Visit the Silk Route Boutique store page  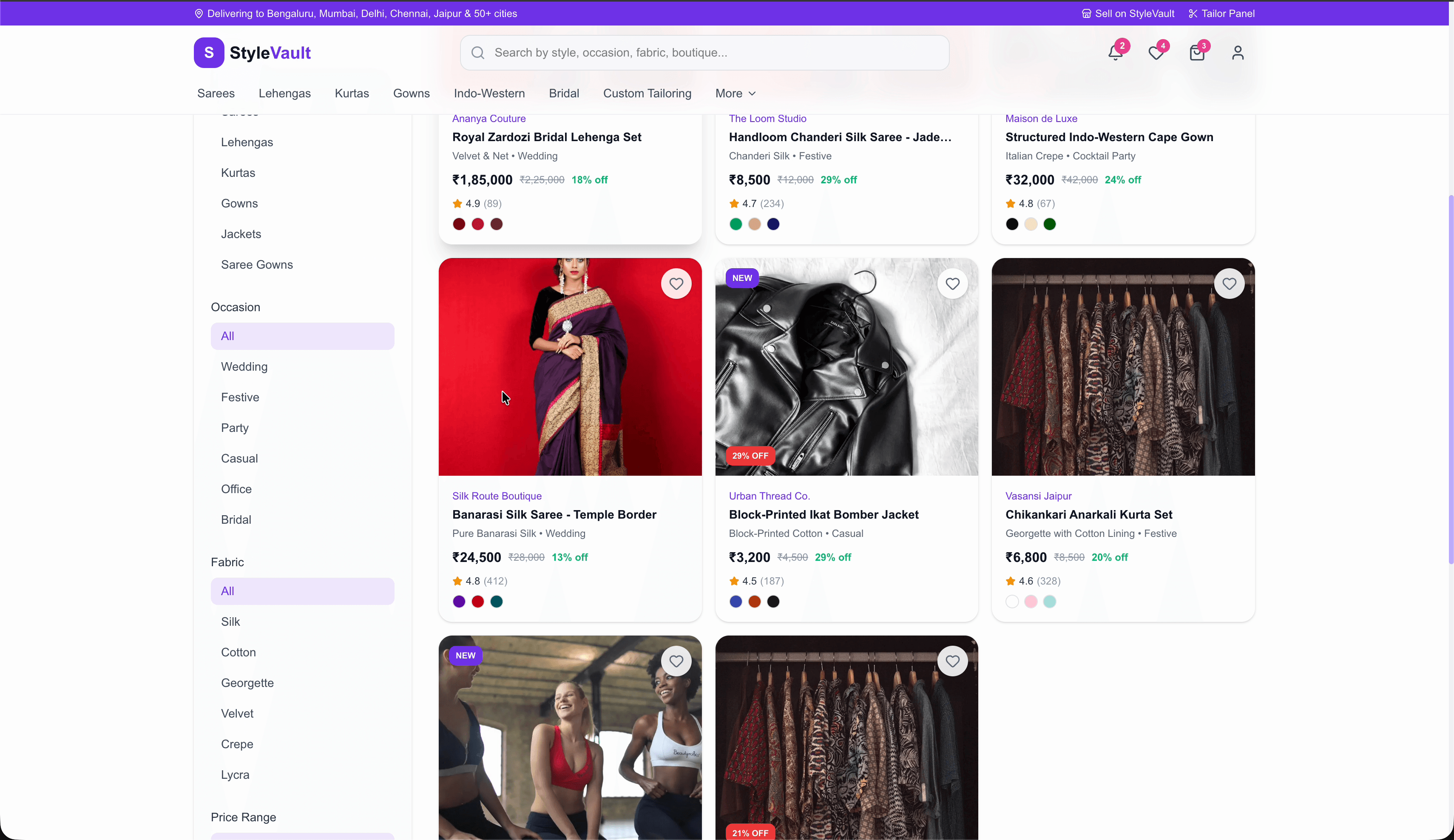(x=496, y=496)
